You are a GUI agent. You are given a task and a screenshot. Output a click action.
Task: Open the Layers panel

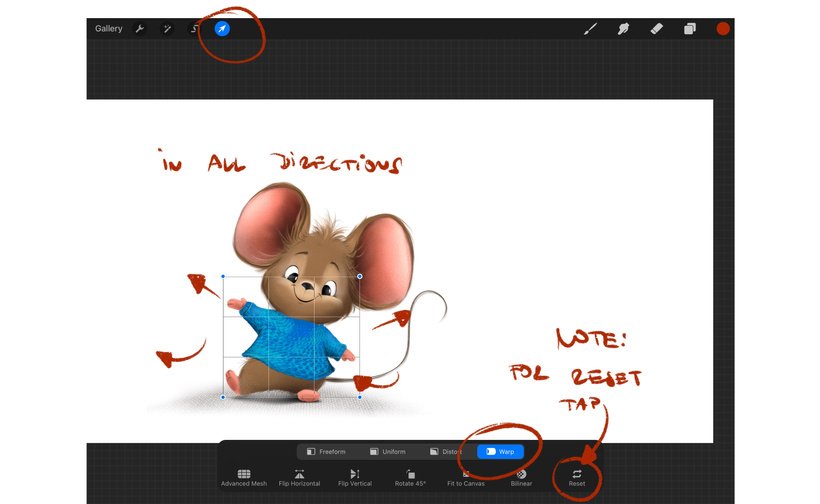click(x=690, y=29)
